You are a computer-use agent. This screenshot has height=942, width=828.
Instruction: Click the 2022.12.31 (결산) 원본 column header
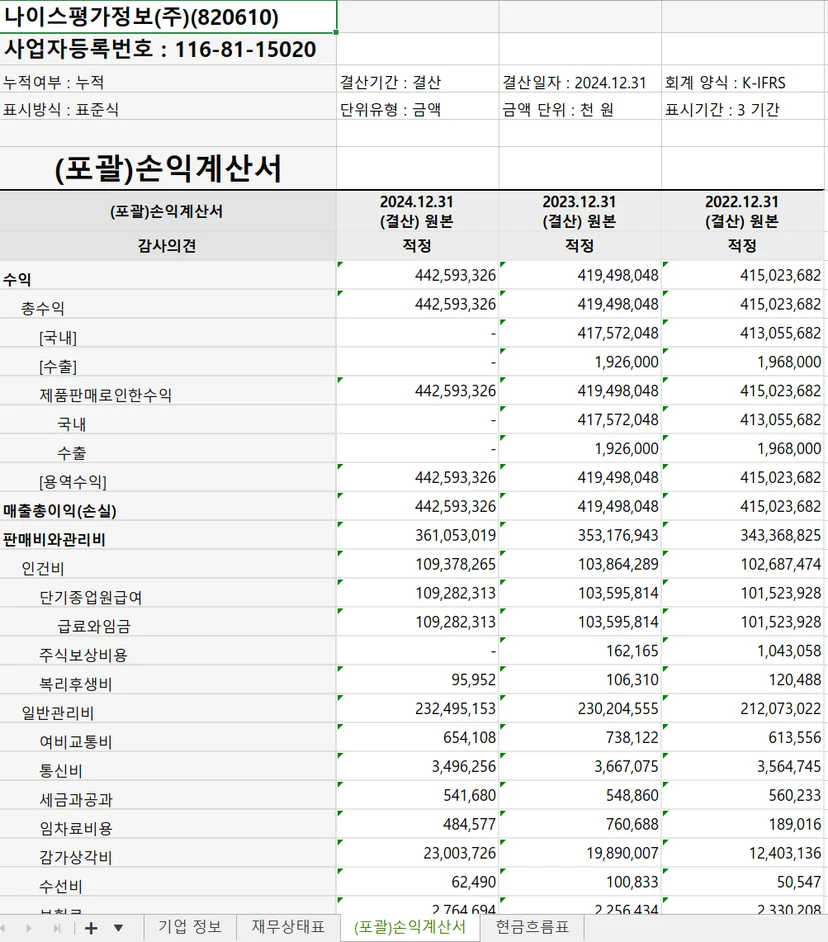743,211
